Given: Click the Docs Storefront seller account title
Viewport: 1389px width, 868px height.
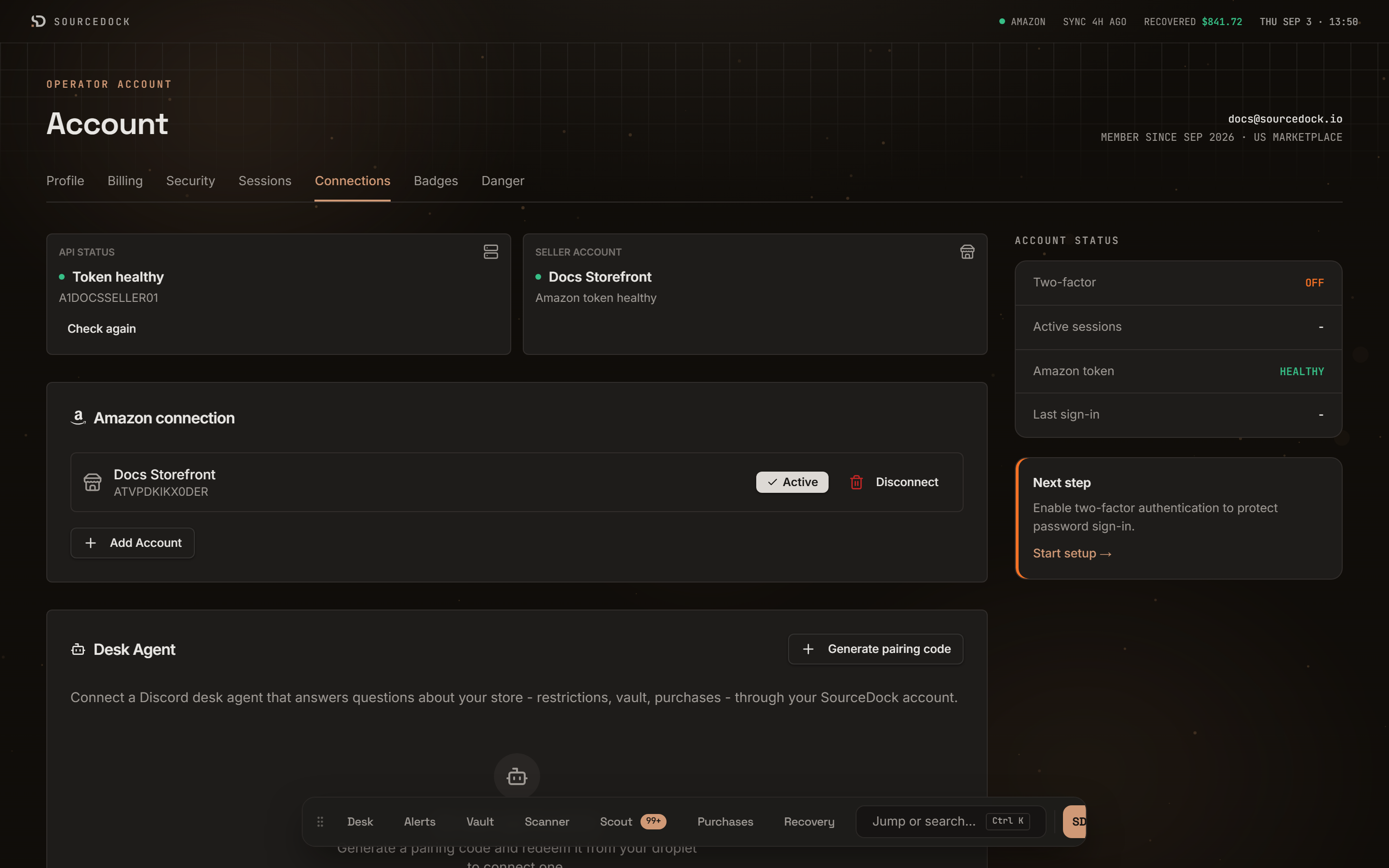Looking at the screenshot, I should pyautogui.click(x=600, y=277).
